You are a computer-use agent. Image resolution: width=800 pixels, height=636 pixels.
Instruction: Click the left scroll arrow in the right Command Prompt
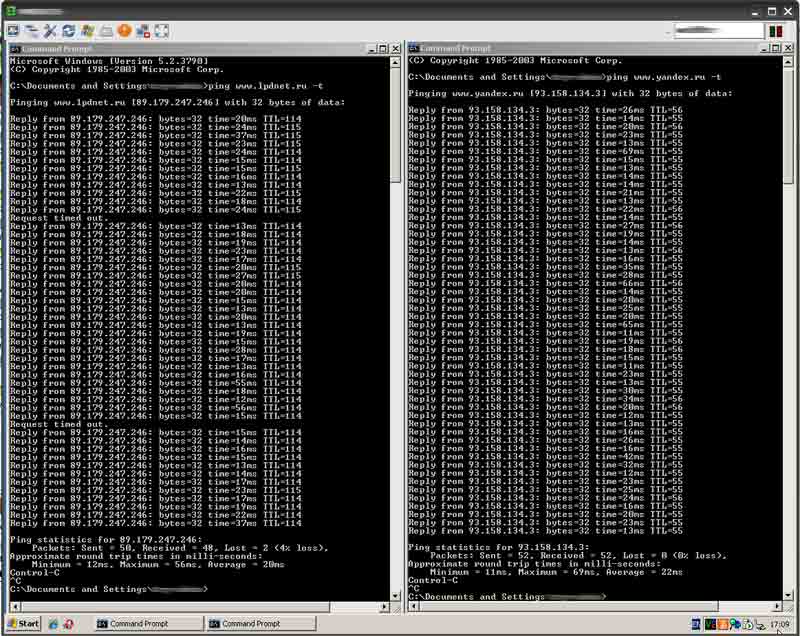[414, 606]
